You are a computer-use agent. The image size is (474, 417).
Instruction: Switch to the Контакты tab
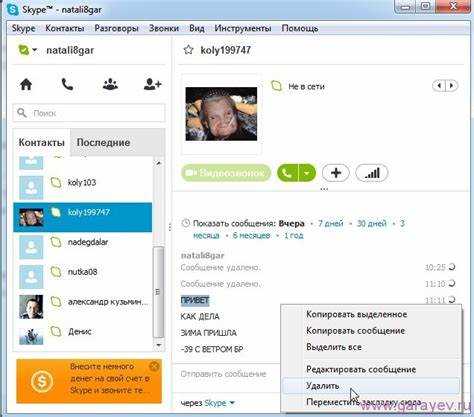coord(42,143)
